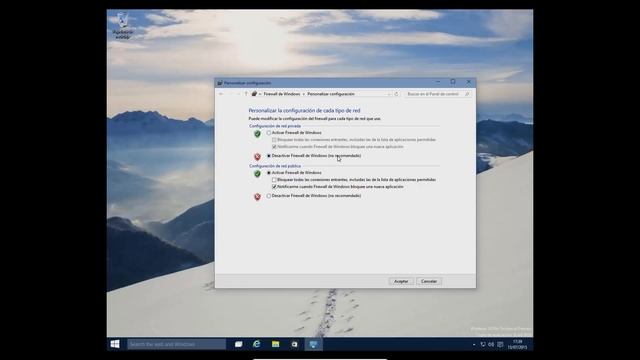The height and width of the screenshot is (360, 640).
Task: Show hidden system tray icons
Action: click(474, 344)
